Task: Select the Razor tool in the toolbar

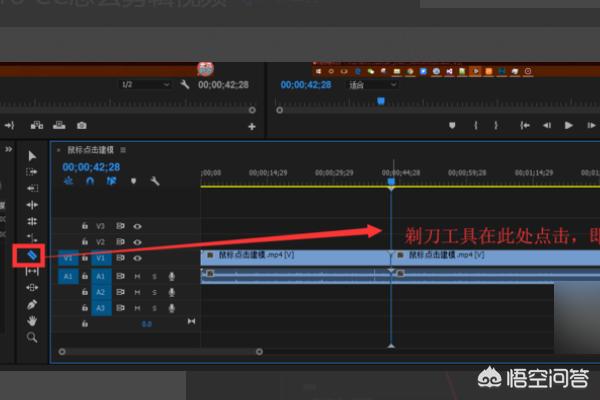Action: 32,255
